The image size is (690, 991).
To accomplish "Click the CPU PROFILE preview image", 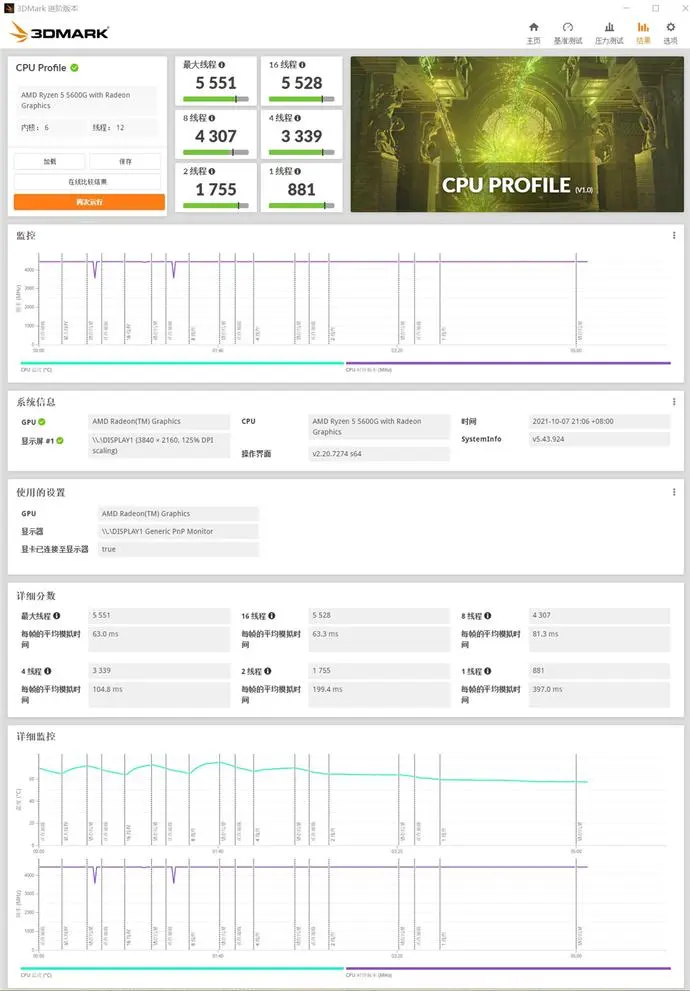I will tap(517, 134).
